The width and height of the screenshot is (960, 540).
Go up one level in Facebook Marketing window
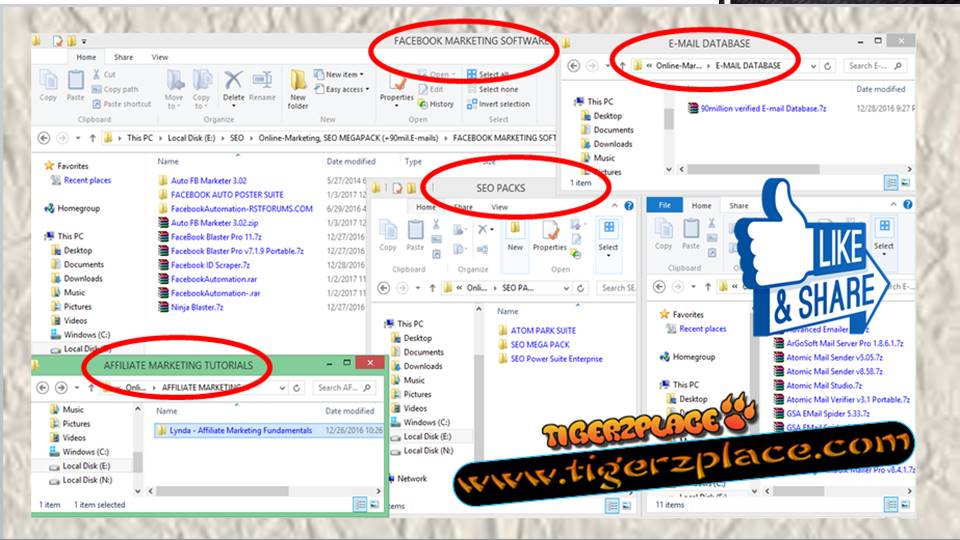(x=92, y=138)
